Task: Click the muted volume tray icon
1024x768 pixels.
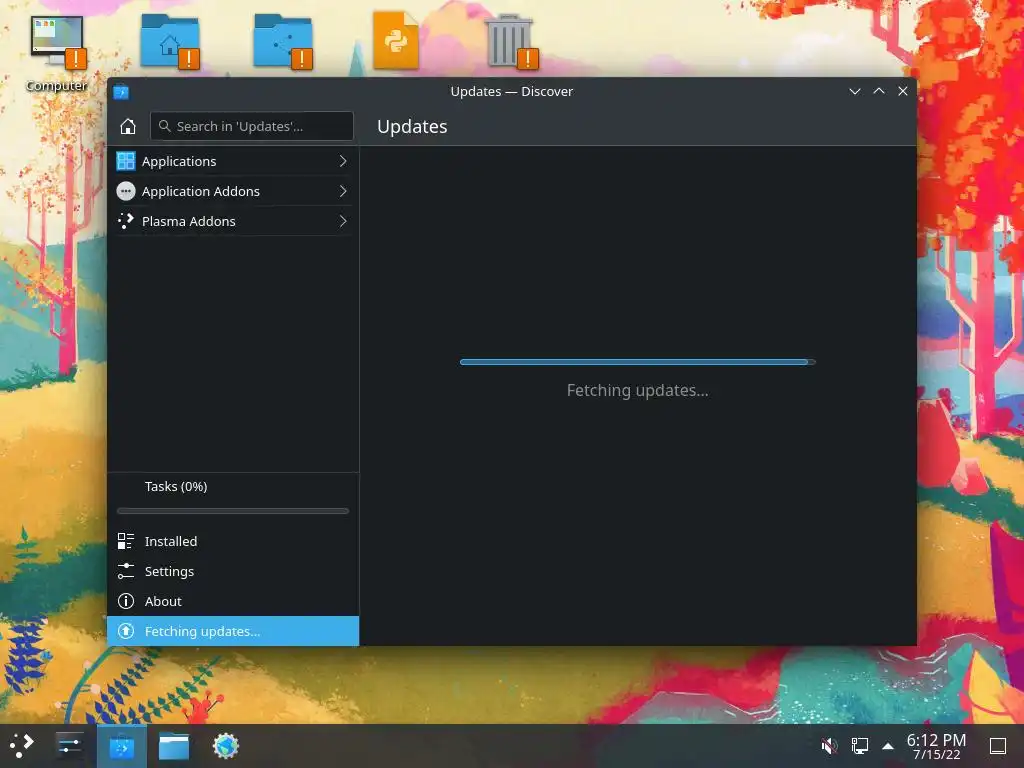Action: 829,746
